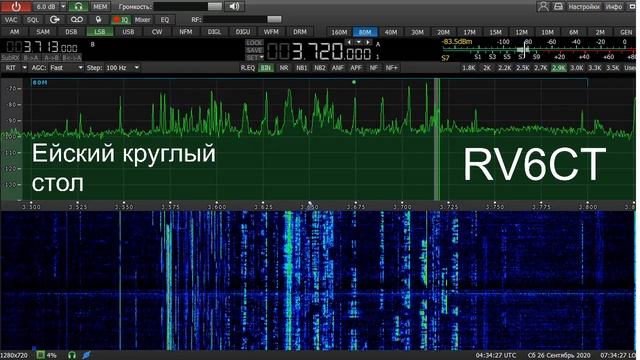Open Настройки settings
The image size is (640, 360).
pyautogui.click(x=584, y=7)
